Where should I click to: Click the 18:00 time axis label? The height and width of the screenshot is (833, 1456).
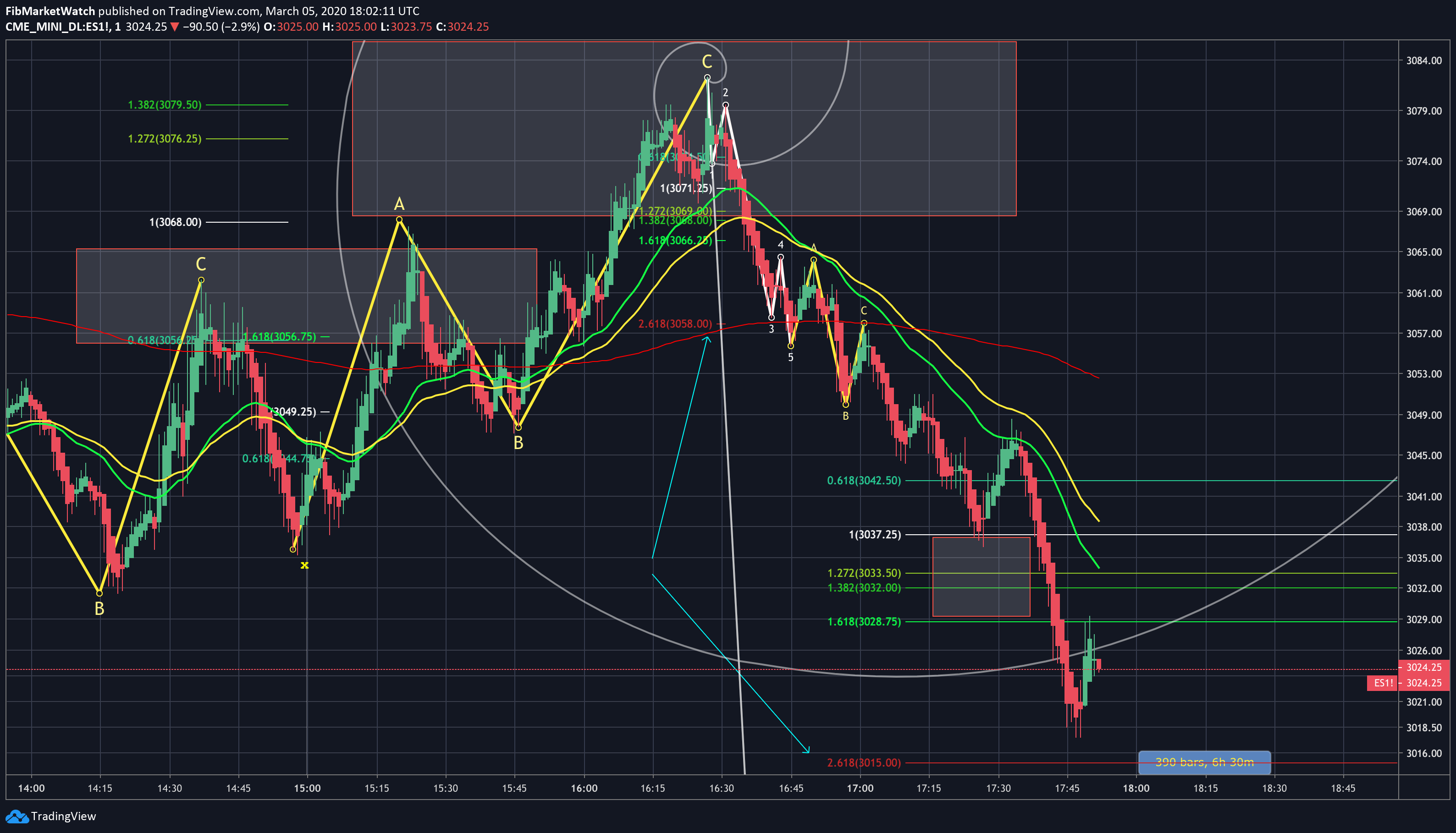point(1136,789)
